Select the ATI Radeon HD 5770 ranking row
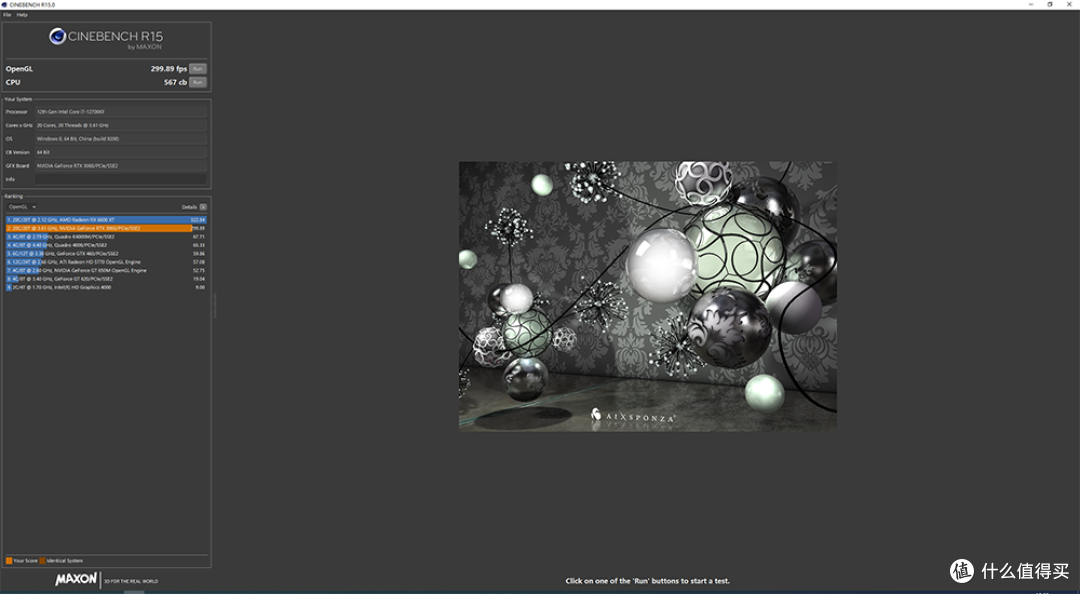Viewport: 1080px width, 594px height. [106, 262]
